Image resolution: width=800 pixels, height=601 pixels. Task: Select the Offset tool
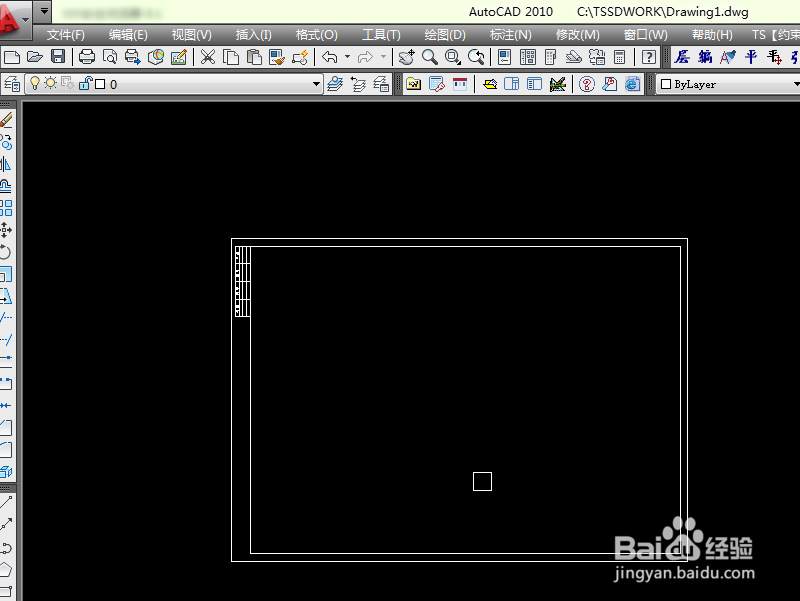click(6, 186)
